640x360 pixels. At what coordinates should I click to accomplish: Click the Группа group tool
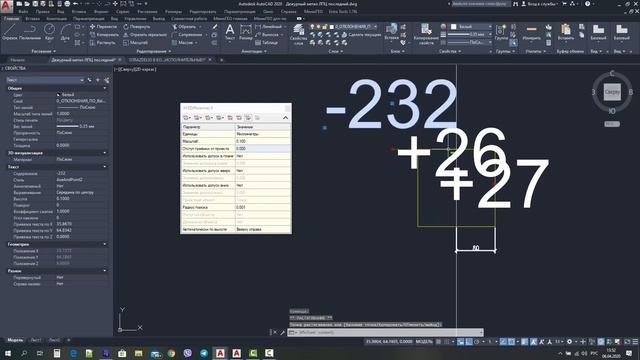click(501, 33)
